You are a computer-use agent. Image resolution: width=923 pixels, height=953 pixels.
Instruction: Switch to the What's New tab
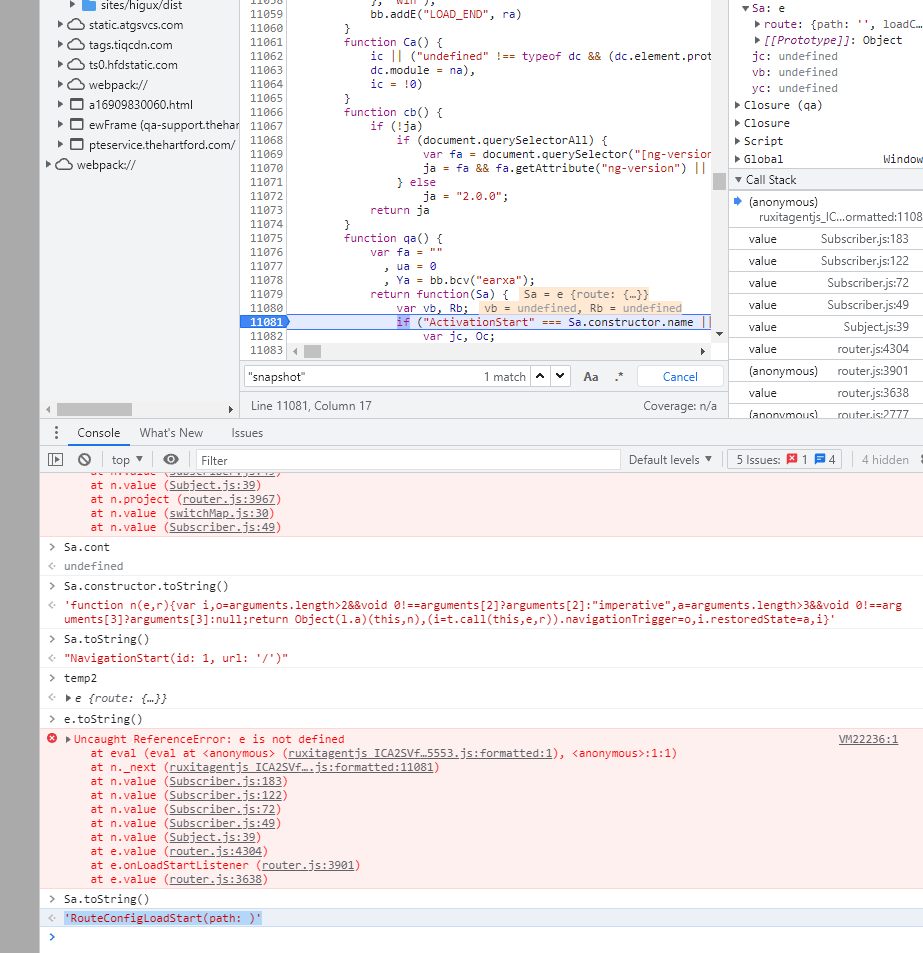point(171,433)
